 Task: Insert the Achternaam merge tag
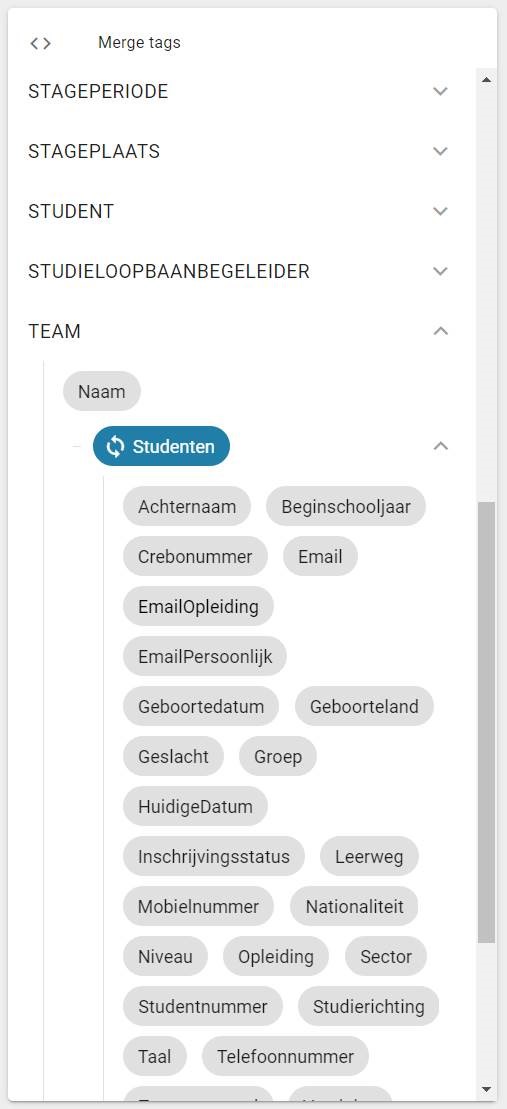click(187, 506)
